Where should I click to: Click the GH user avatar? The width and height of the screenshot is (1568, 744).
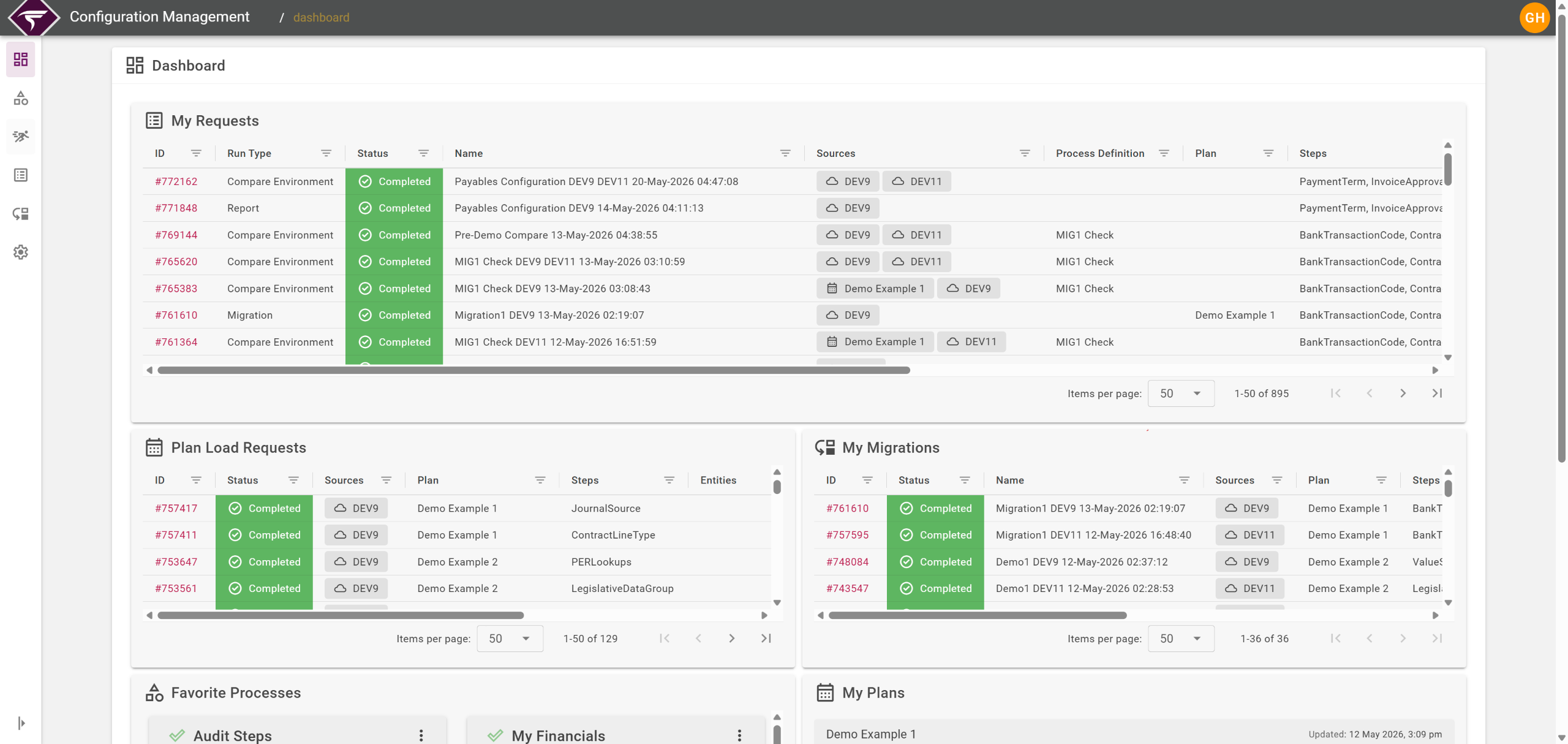[1534, 17]
